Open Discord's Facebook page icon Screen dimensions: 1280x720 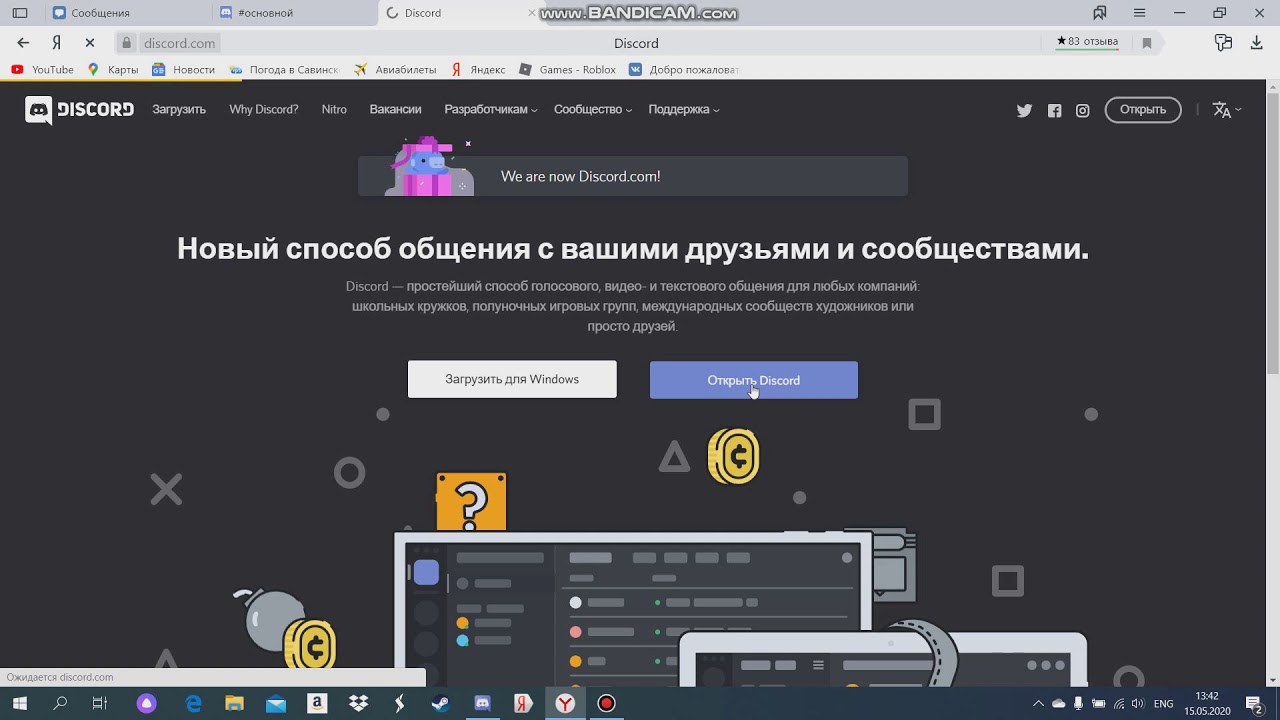[x=1054, y=111]
